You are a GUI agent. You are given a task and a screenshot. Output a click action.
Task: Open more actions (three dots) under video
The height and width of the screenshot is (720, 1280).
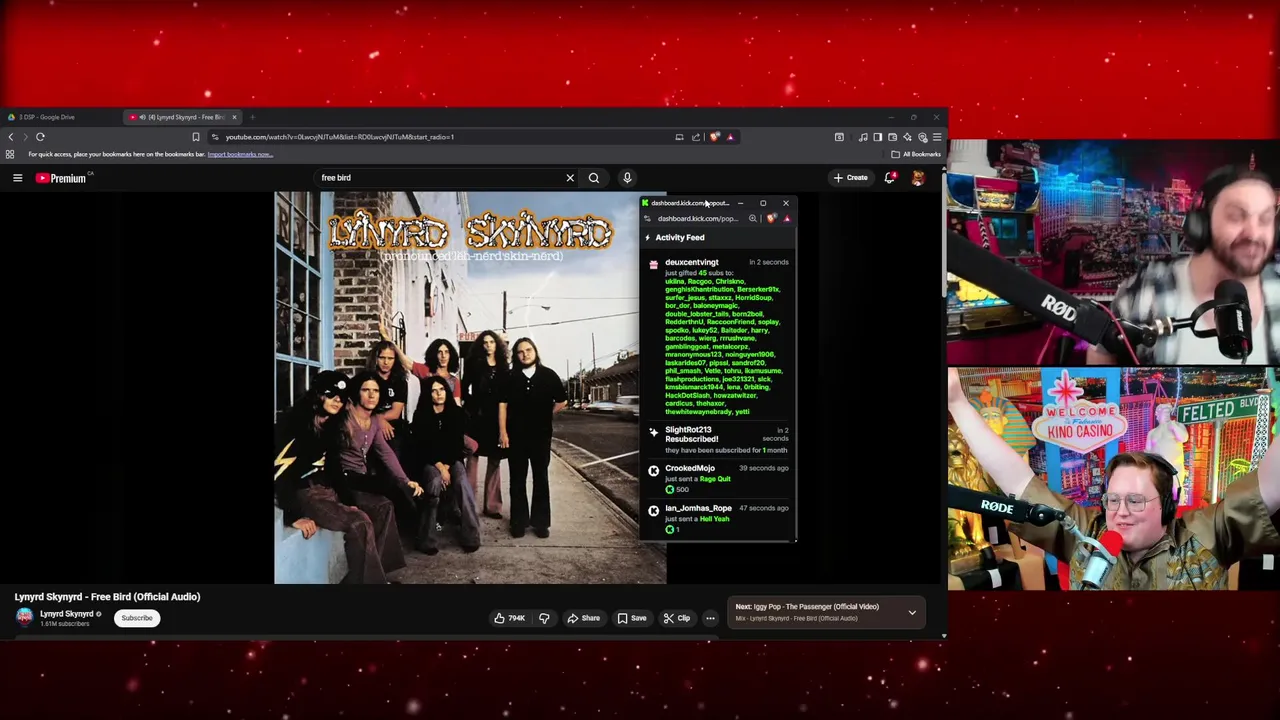[x=710, y=618]
